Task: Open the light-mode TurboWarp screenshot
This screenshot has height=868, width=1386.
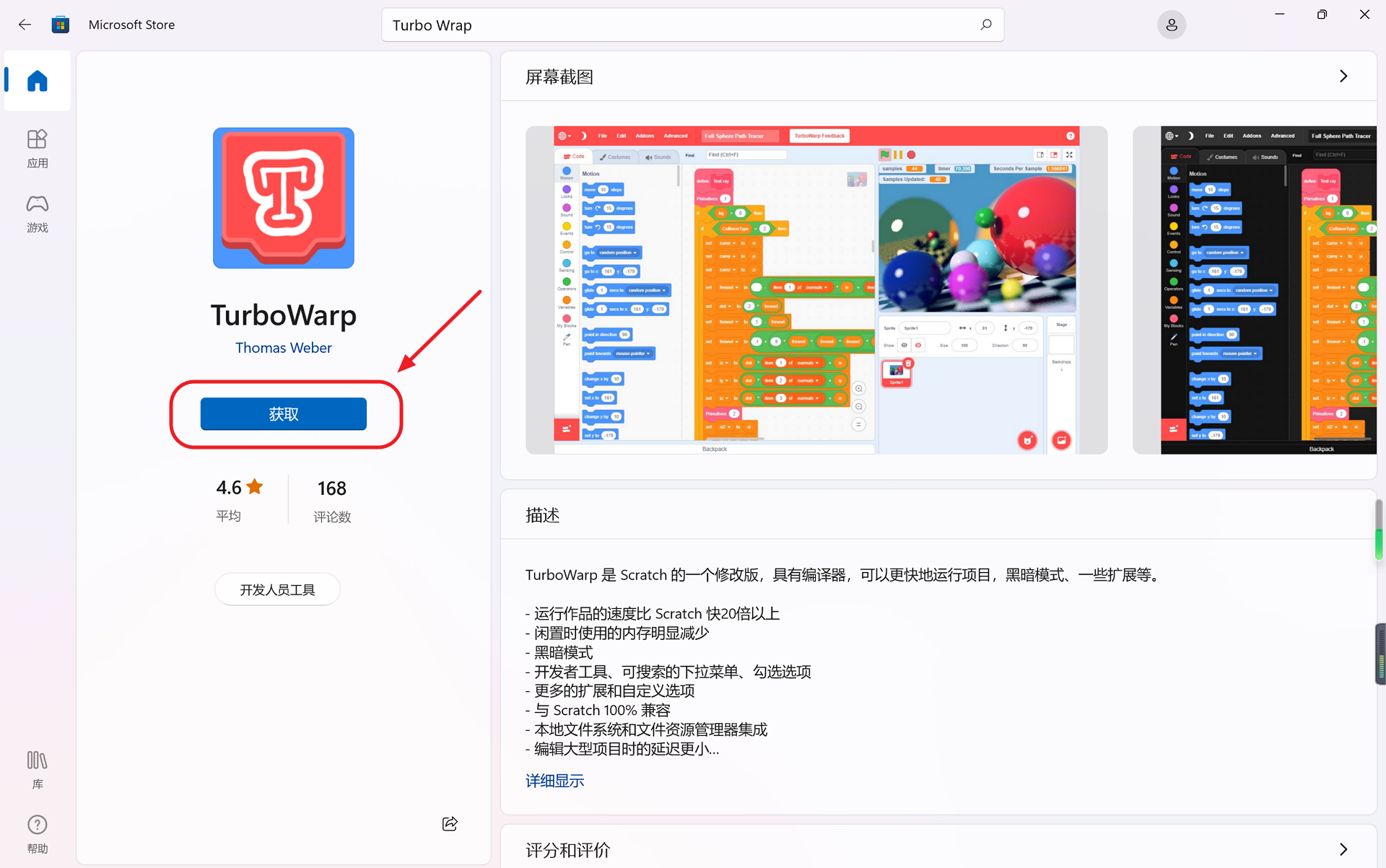Action: click(x=816, y=290)
